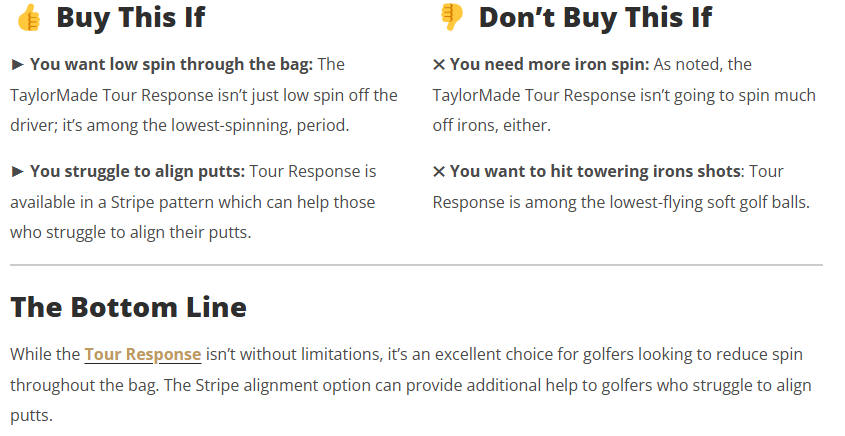Click the 'Stripe pattern' sentence text
Image resolution: width=845 pixels, height=436 pixels.
[193, 202]
